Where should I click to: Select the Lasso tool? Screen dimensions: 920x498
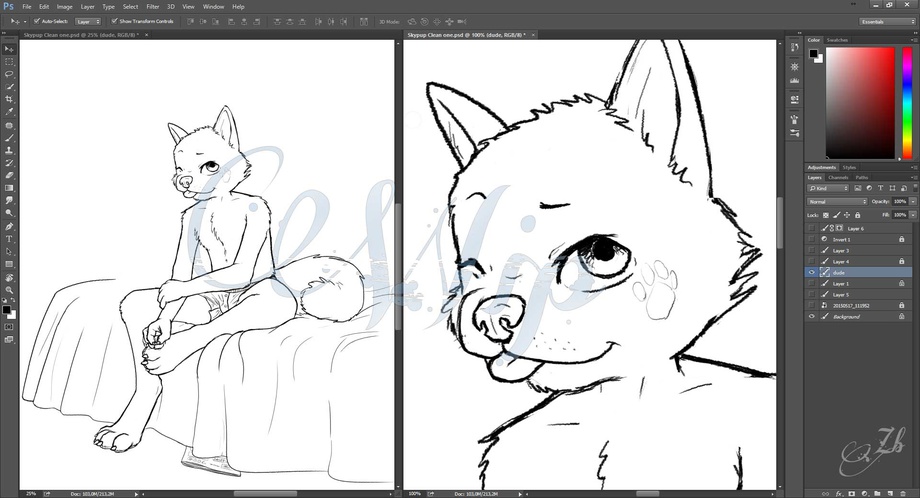9,74
